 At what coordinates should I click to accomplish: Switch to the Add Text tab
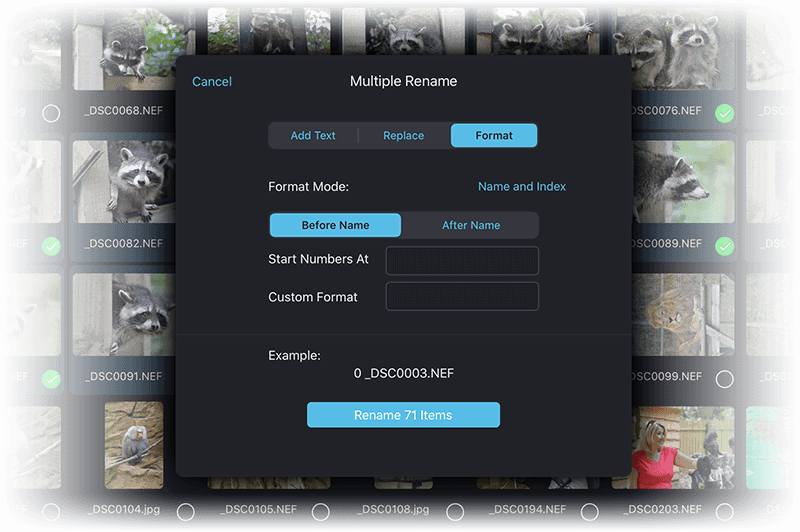313,136
